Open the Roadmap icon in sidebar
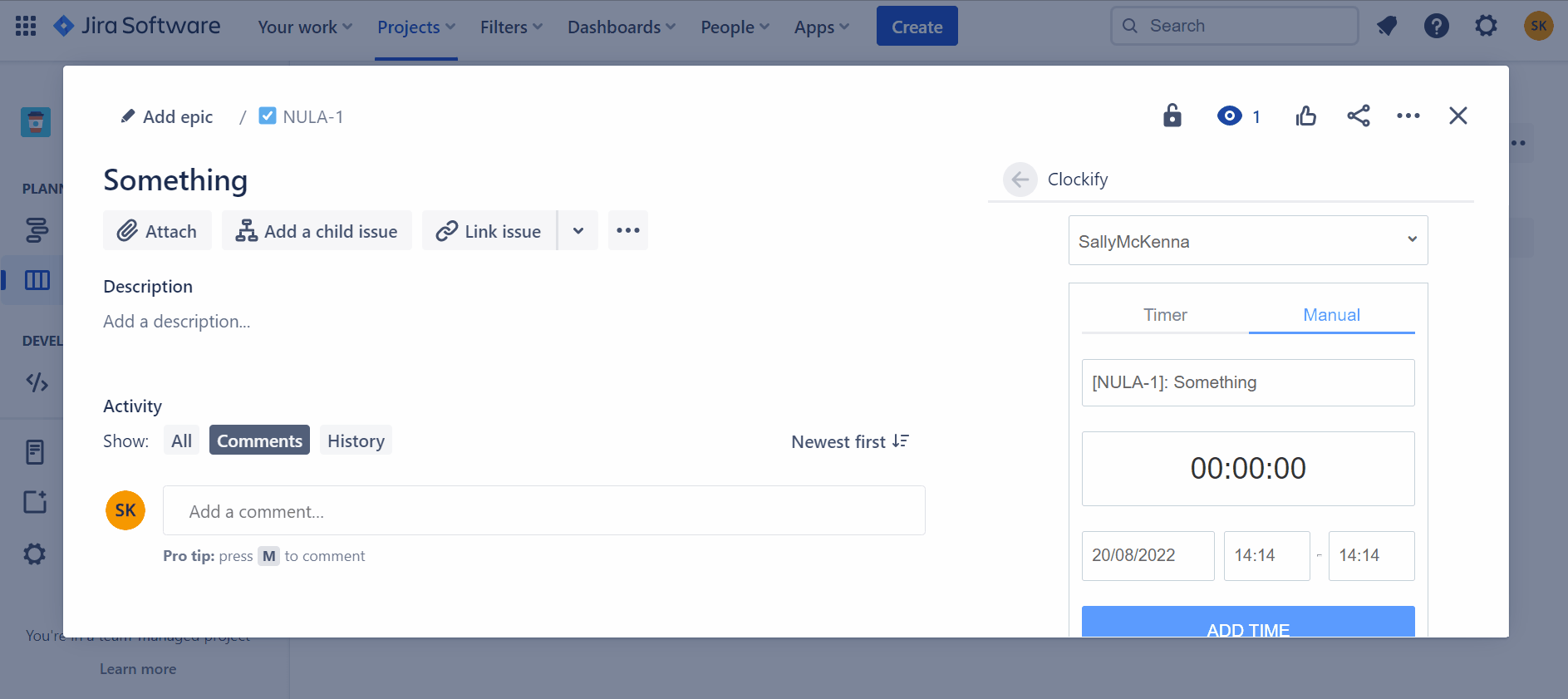 [37, 229]
